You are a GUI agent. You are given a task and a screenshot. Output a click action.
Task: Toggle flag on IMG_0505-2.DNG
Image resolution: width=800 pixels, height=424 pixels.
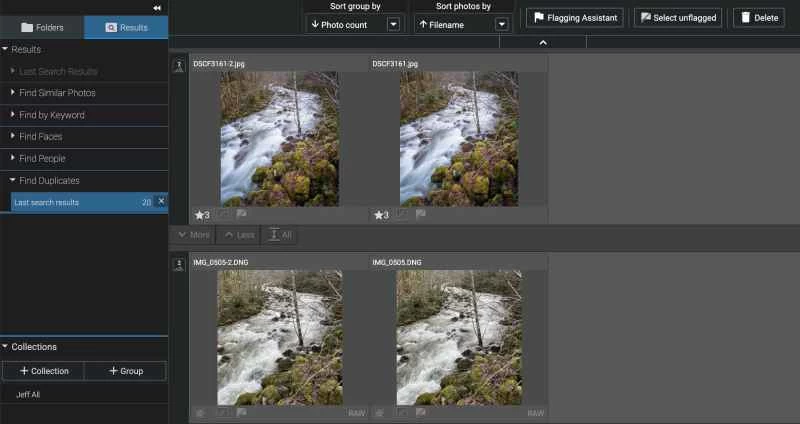pyautogui.click(x=242, y=412)
